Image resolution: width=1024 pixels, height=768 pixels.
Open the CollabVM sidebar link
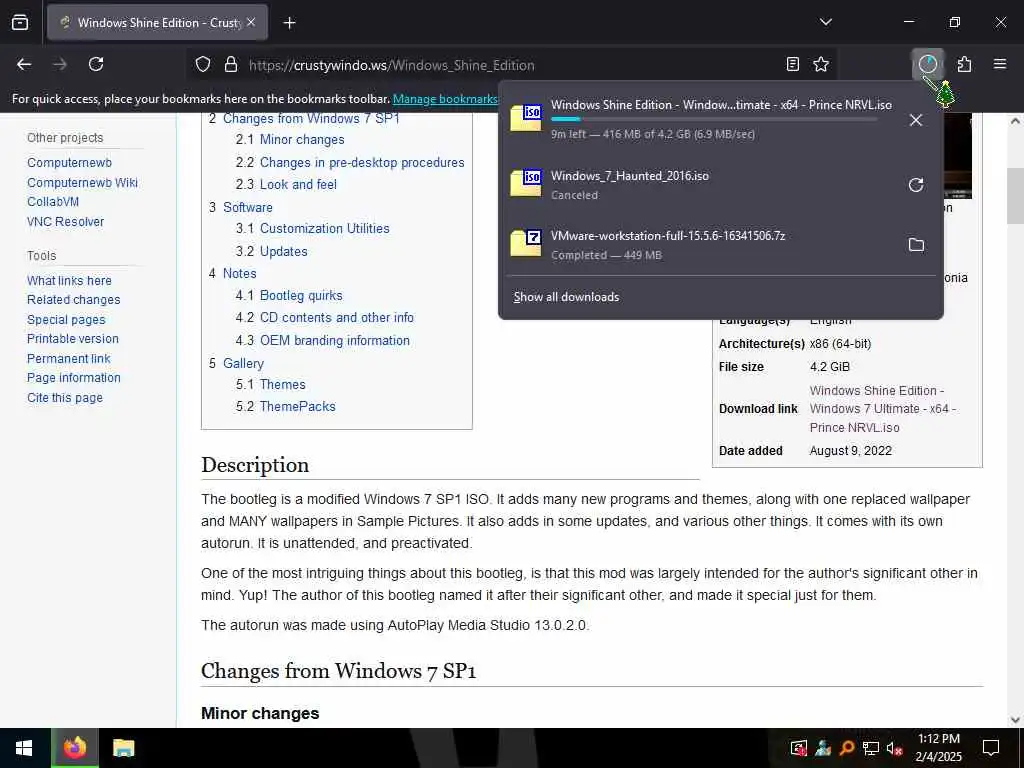[x=53, y=202]
